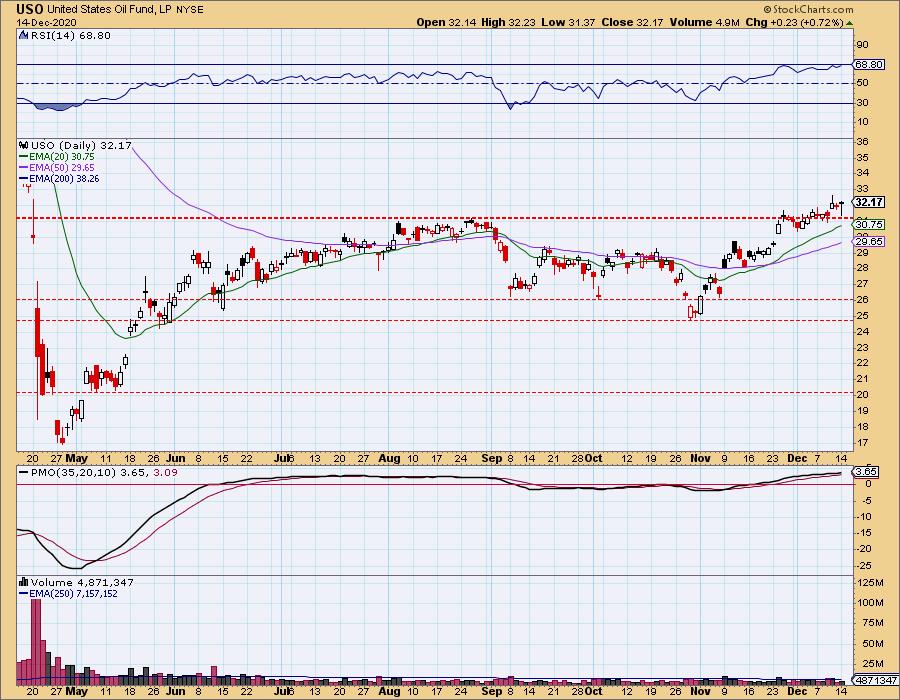Click the green EMA(20) legend line marker
This screenshot has width=900, height=700.
tap(24, 157)
